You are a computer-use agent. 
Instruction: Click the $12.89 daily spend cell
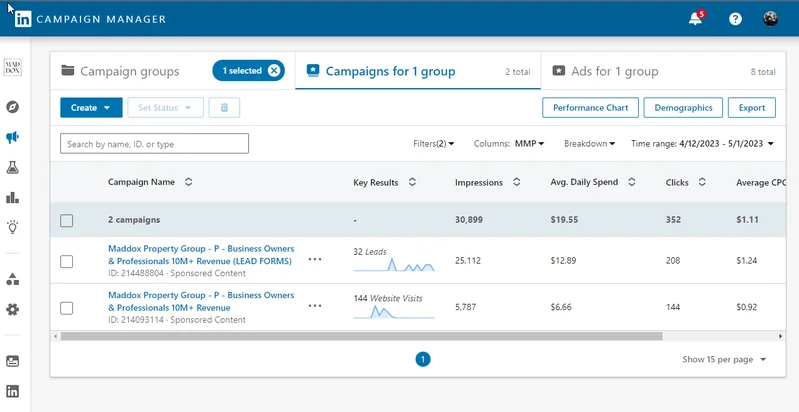(563, 261)
